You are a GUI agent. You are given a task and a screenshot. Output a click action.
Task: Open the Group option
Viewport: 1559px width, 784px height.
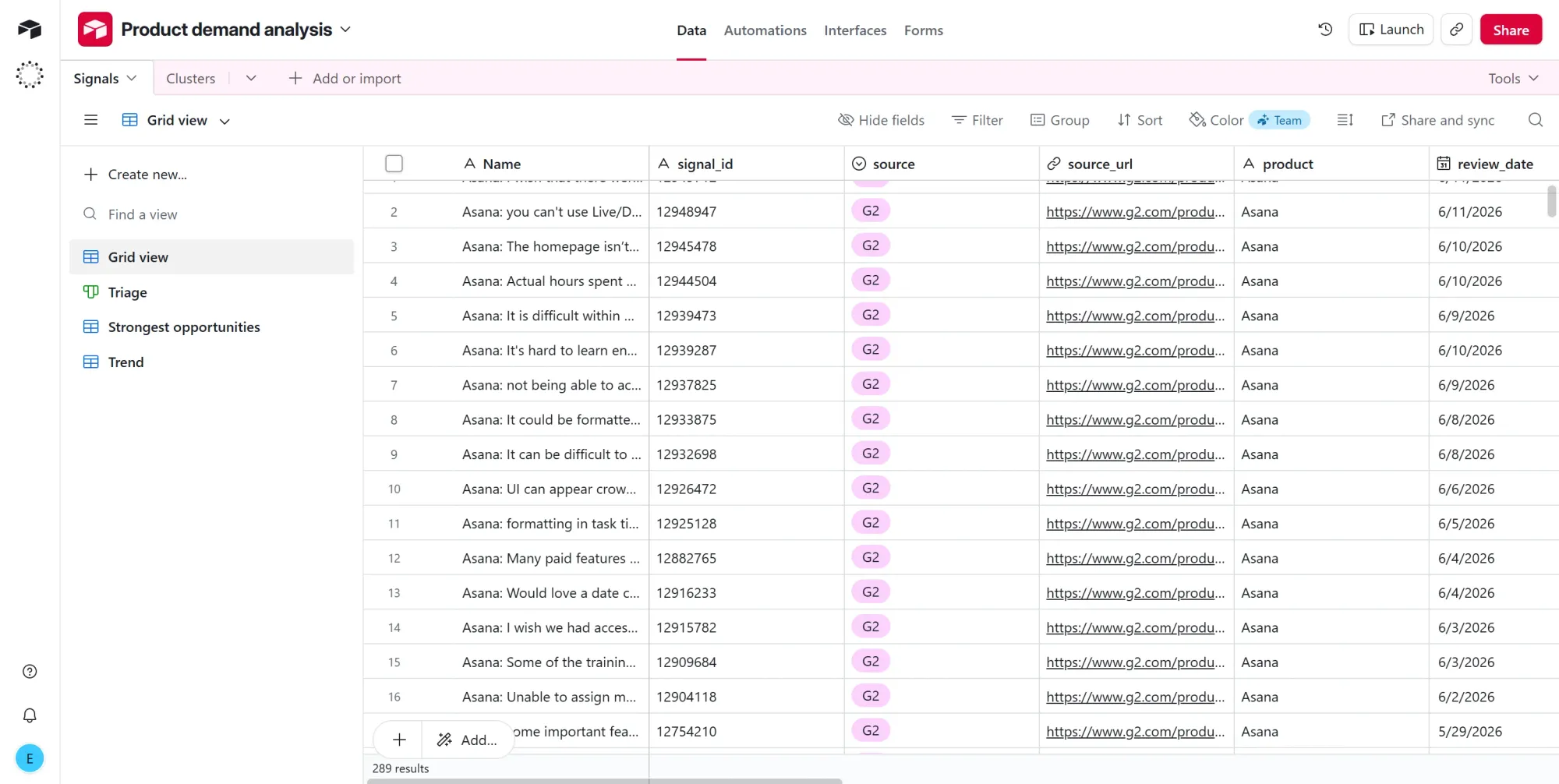1059,120
